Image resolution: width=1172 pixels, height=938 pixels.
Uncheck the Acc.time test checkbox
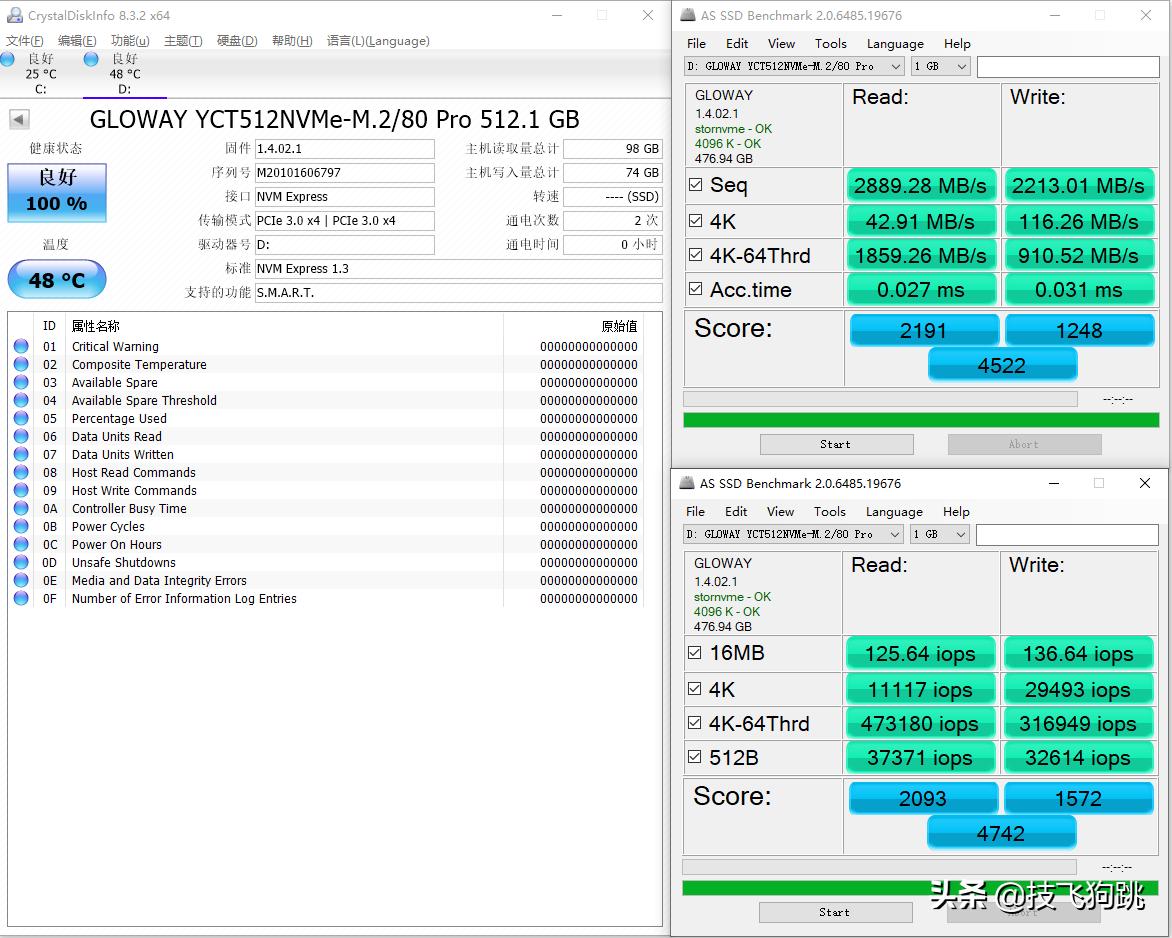695,289
